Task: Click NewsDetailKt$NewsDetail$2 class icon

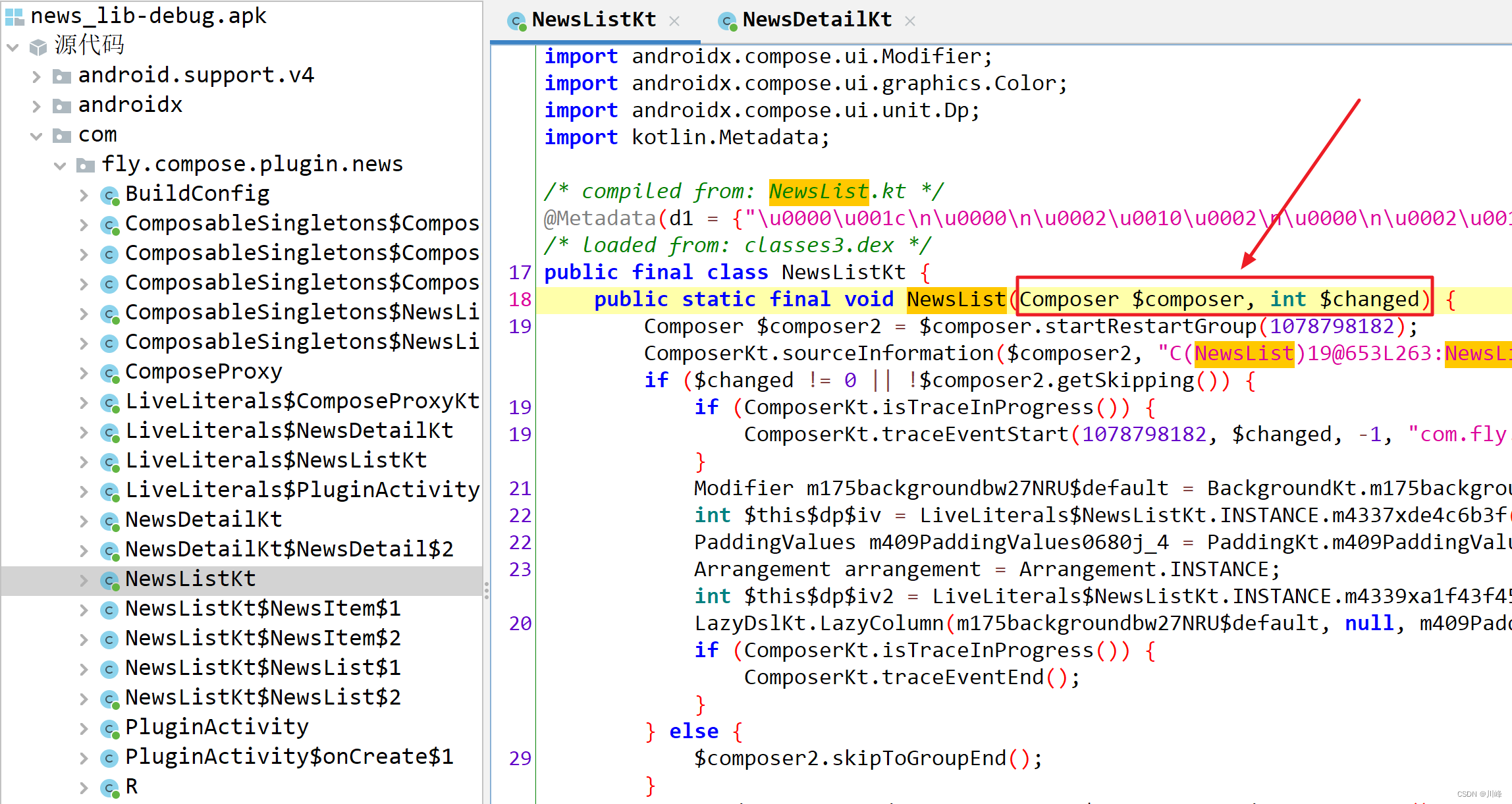Action: pyautogui.click(x=112, y=549)
